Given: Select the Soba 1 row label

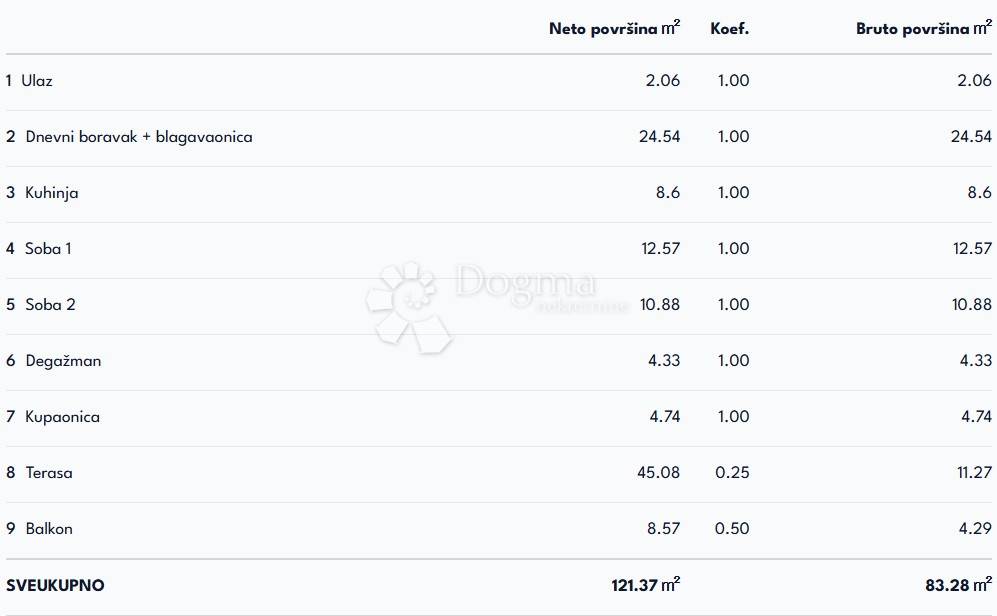Looking at the screenshot, I should pyautogui.click(x=48, y=249).
